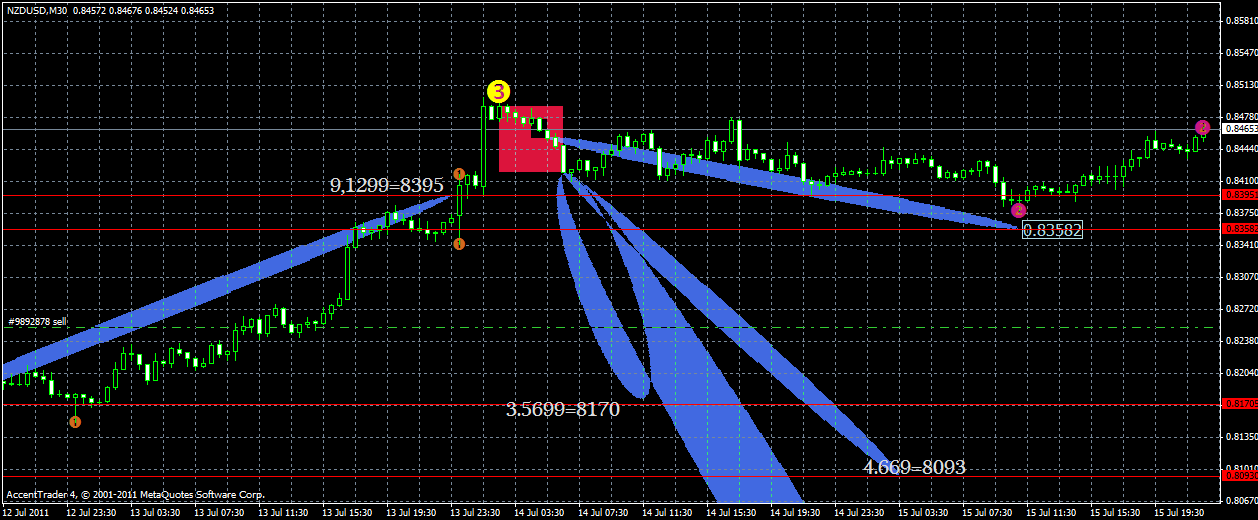Click the 0.8204 price scale label

(1240, 373)
